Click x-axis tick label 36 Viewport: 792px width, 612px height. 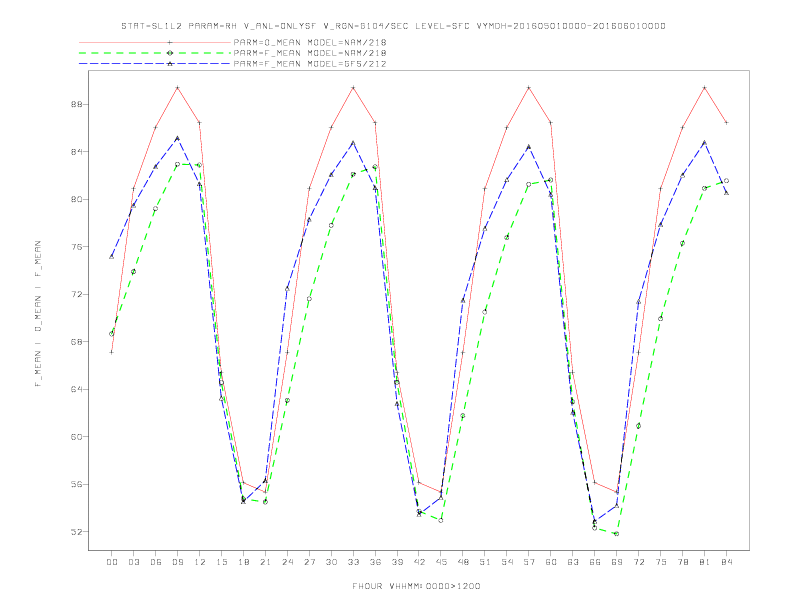[x=375, y=562]
